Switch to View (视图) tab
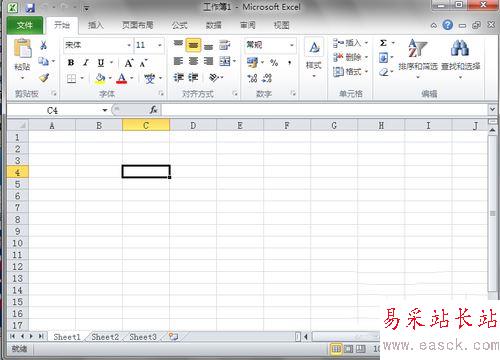Screen dimensions: 500x360 point(282,25)
